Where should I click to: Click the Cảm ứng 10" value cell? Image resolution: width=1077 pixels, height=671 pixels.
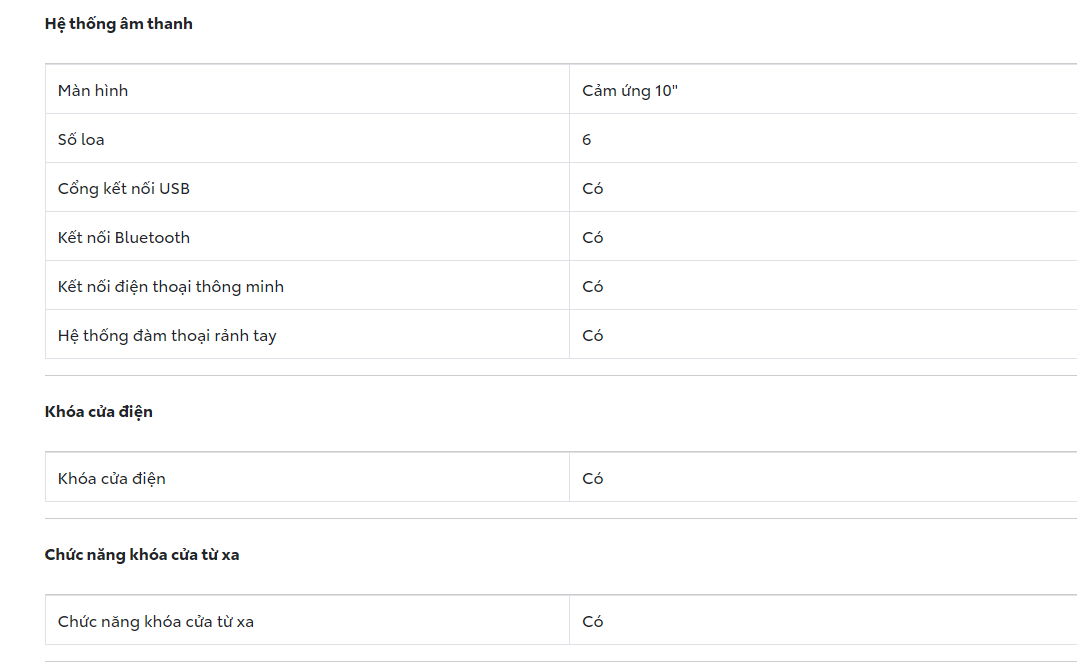tap(630, 91)
